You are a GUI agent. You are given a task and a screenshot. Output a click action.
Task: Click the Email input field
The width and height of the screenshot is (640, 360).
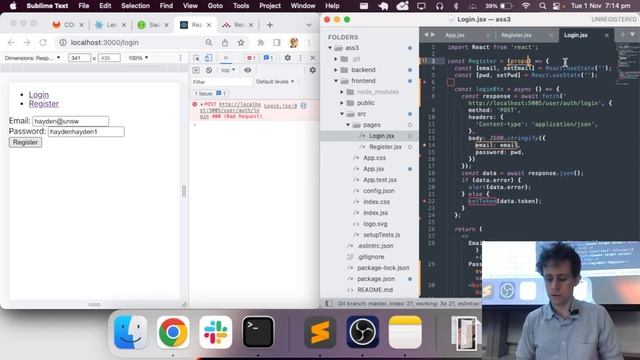pos(71,121)
